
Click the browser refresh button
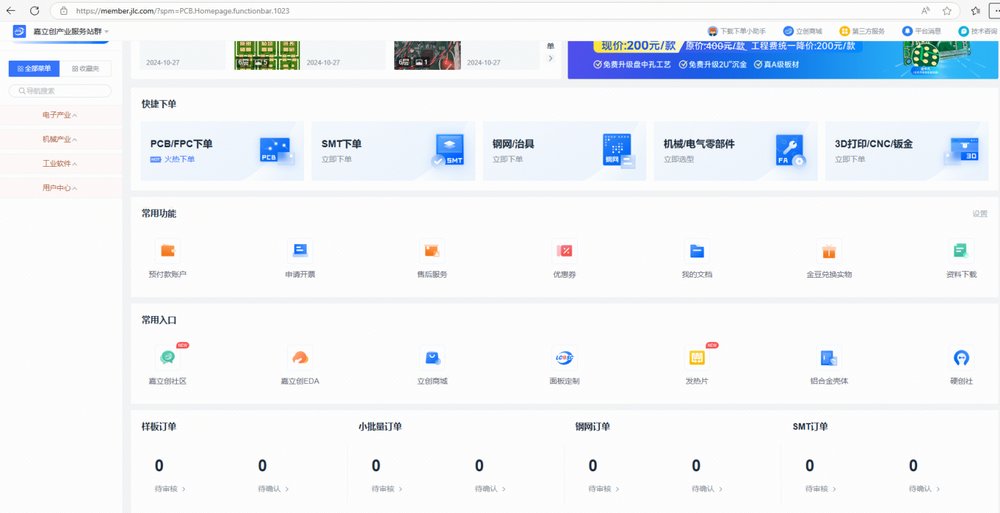click(x=35, y=10)
